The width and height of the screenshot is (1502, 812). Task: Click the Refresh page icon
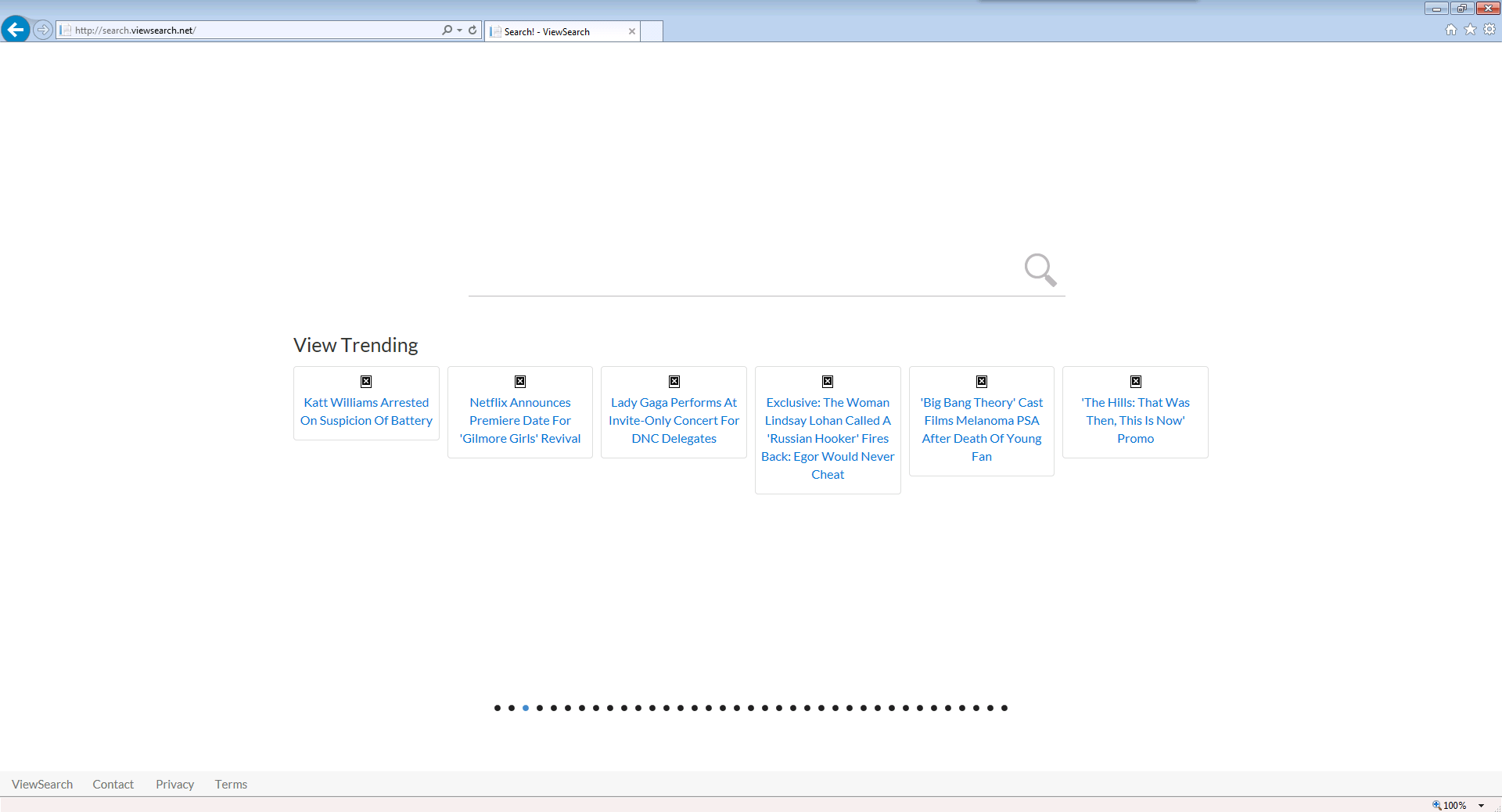pyautogui.click(x=473, y=30)
